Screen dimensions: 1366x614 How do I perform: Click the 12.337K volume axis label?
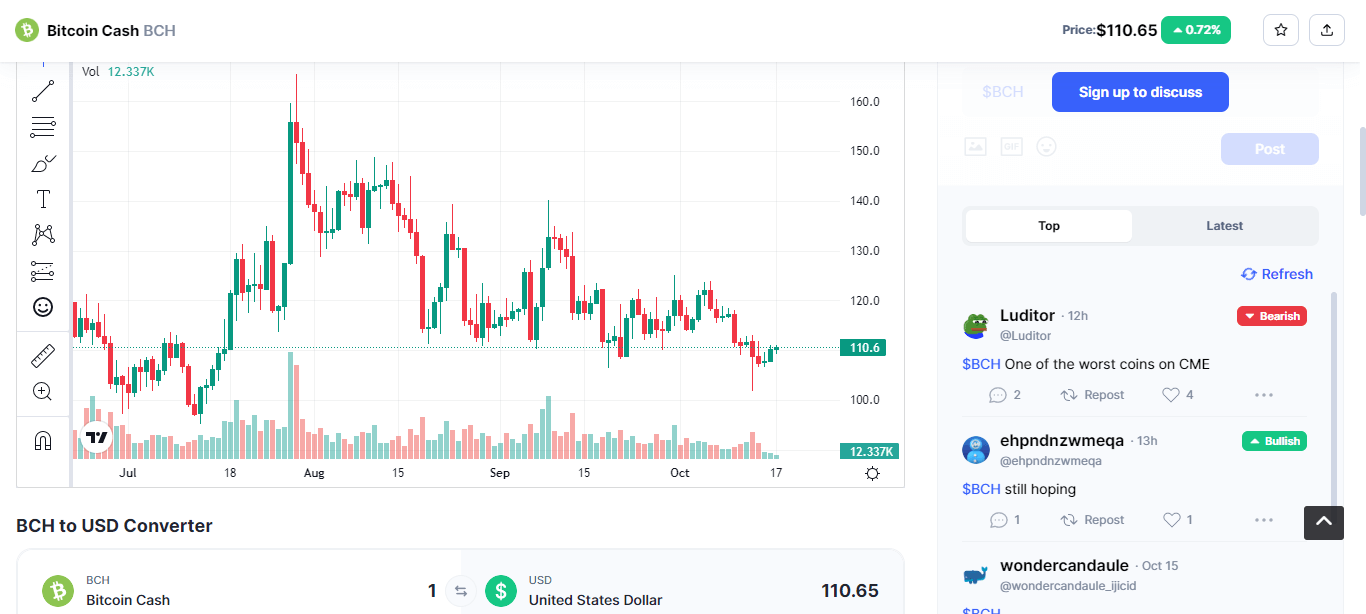[x=869, y=452]
